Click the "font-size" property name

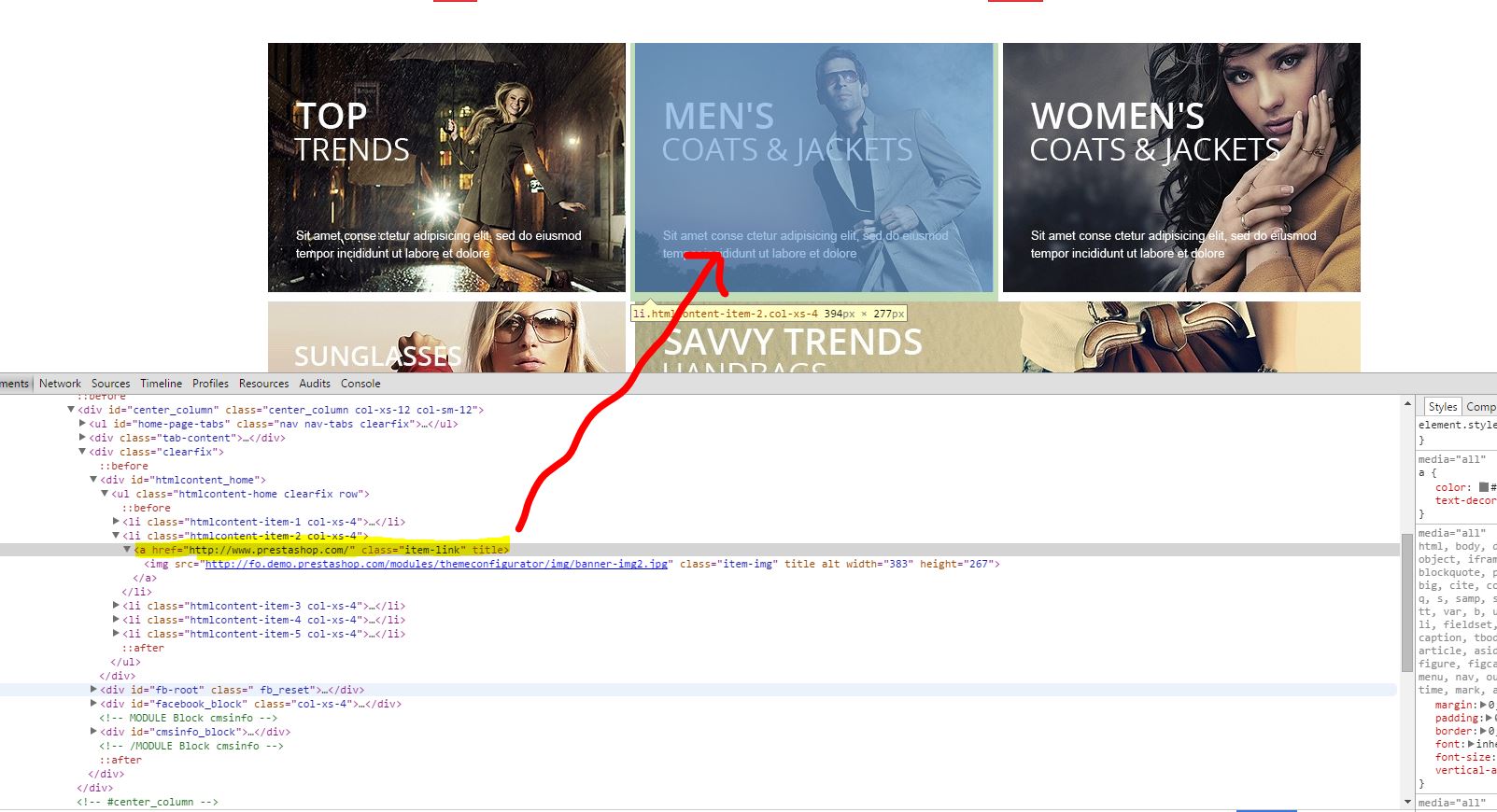click(1462, 757)
